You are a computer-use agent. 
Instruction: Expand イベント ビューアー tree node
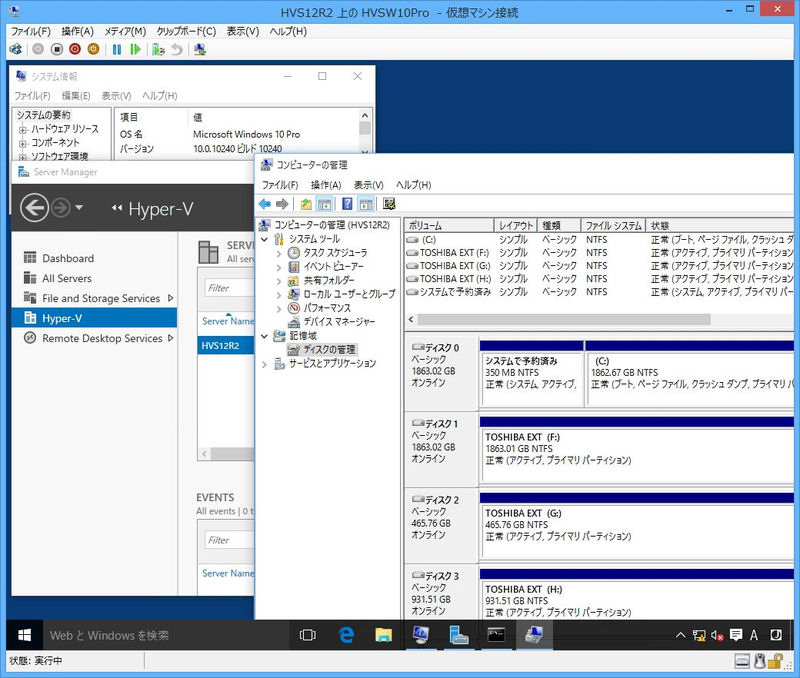click(x=279, y=267)
